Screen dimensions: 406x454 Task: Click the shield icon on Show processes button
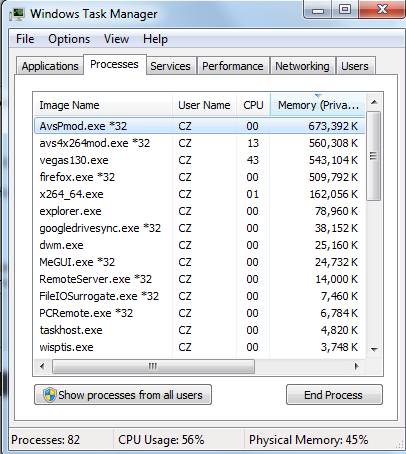(49, 395)
